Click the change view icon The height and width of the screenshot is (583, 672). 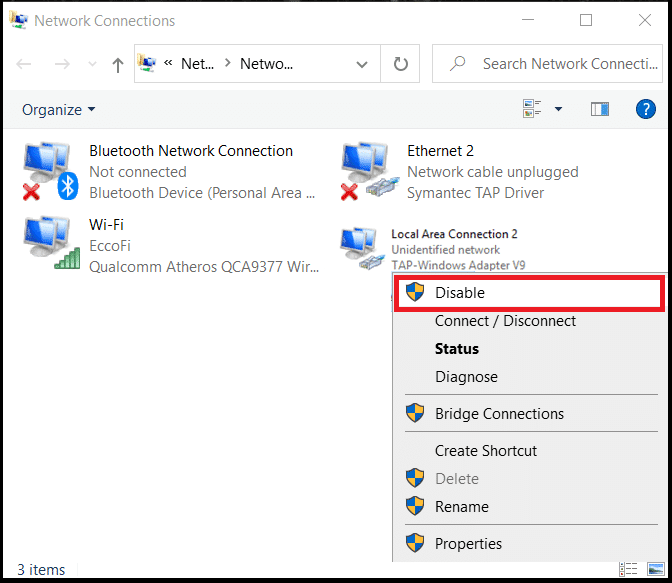(532, 108)
